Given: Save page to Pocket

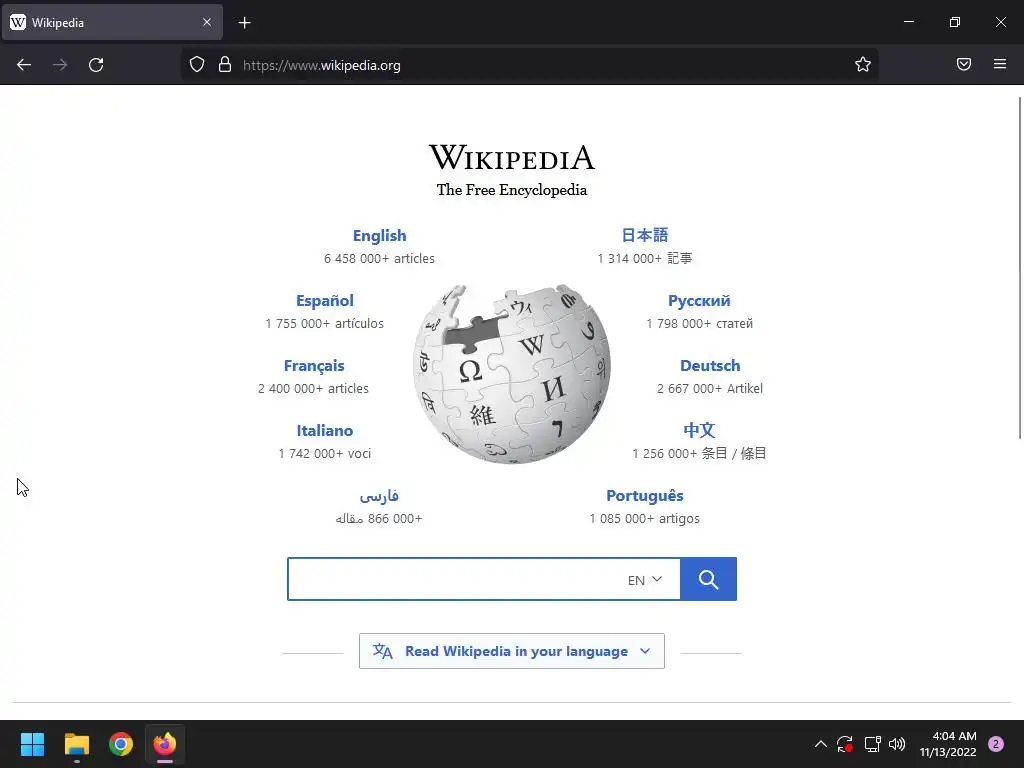Looking at the screenshot, I should point(964,64).
